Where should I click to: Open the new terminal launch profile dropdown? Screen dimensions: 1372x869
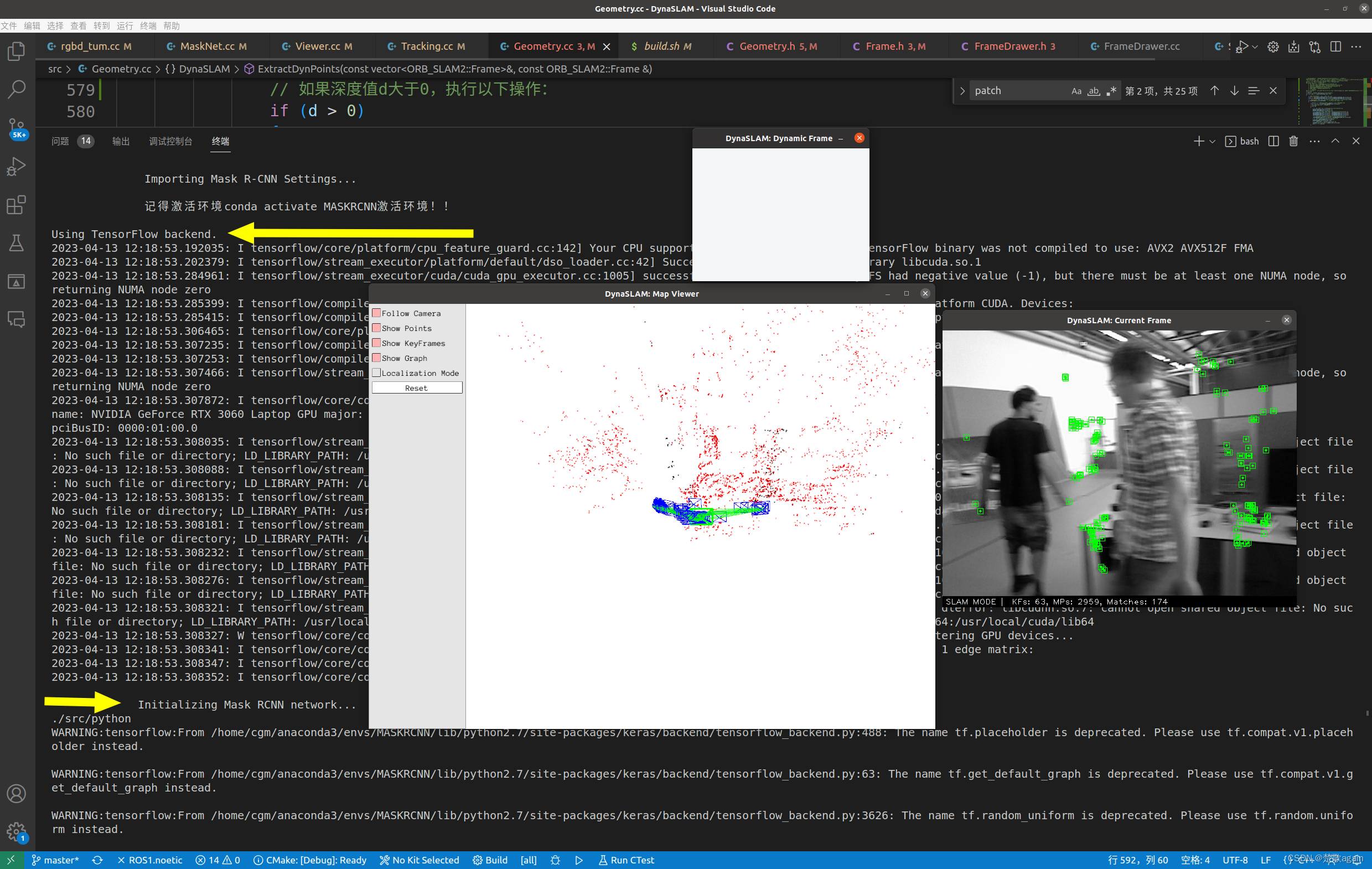pyautogui.click(x=1213, y=141)
